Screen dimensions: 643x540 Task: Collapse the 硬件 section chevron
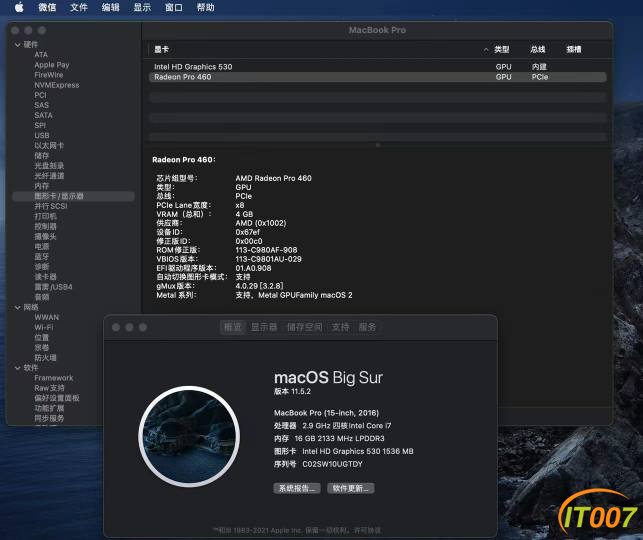coord(17,45)
